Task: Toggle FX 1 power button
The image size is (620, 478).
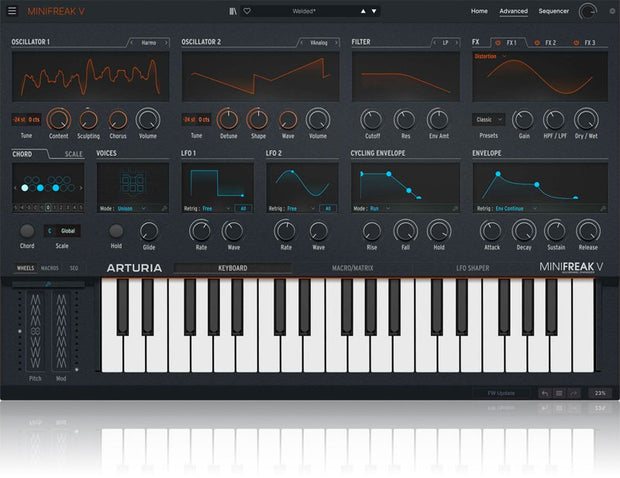Action: [498, 43]
